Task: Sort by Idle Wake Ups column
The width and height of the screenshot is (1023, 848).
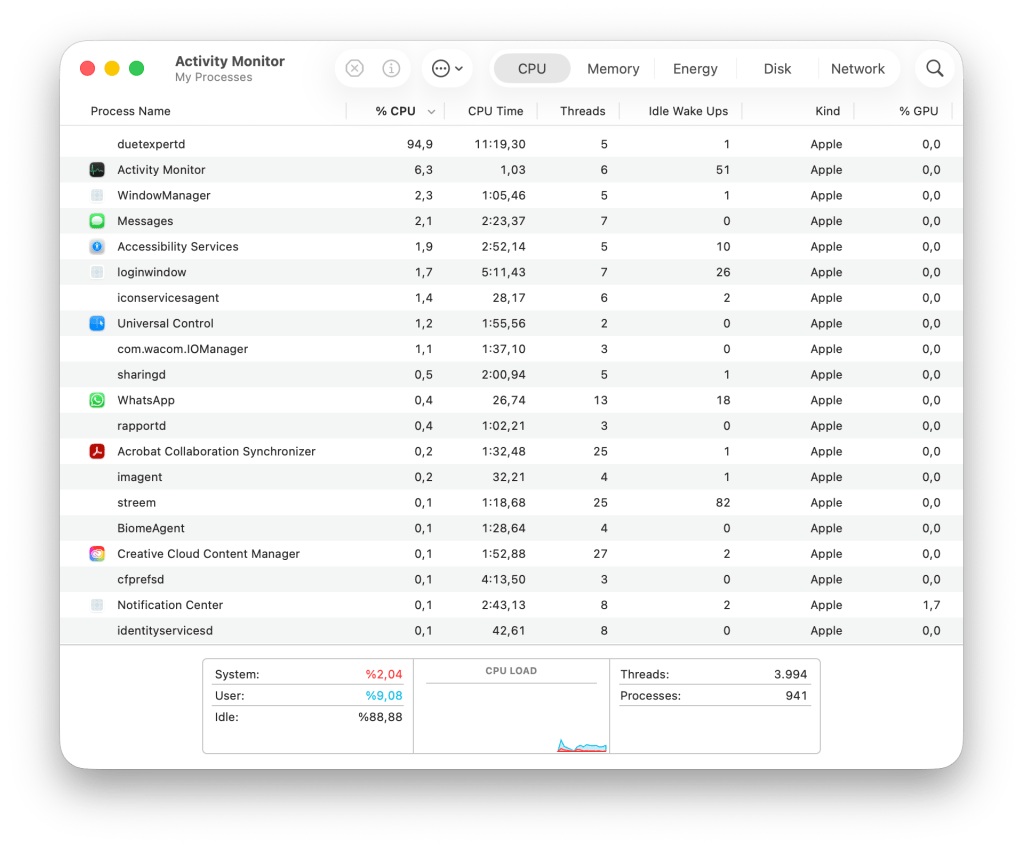Action: point(687,111)
